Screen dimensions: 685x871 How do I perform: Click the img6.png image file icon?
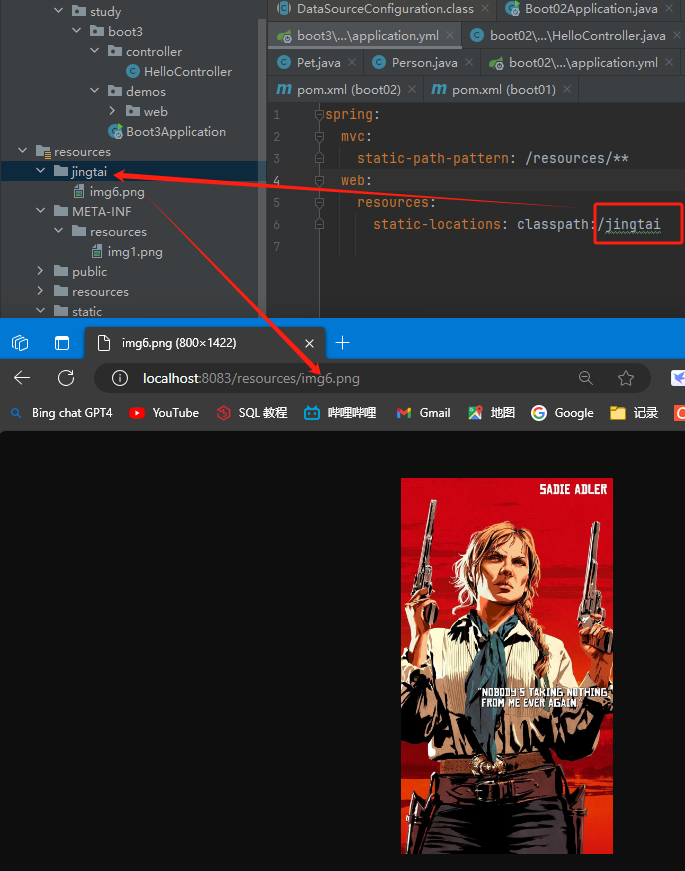[79, 192]
